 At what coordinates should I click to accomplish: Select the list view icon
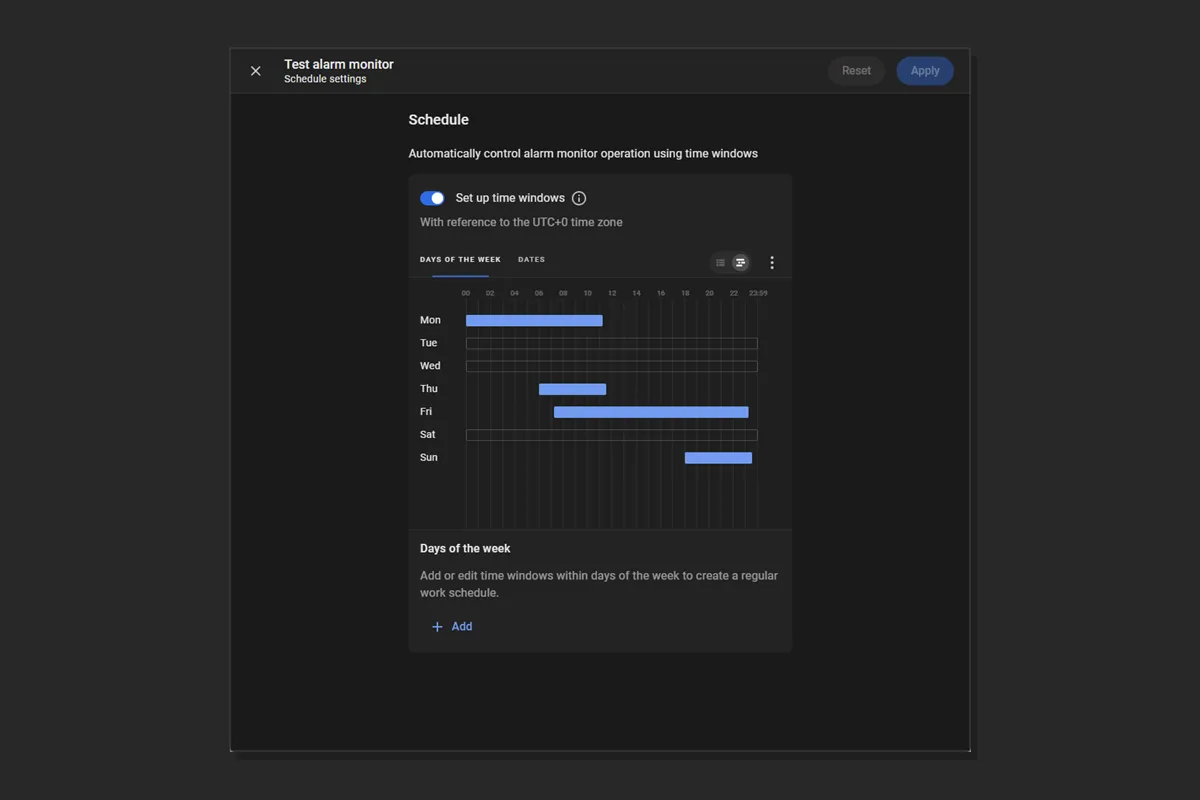720,263
